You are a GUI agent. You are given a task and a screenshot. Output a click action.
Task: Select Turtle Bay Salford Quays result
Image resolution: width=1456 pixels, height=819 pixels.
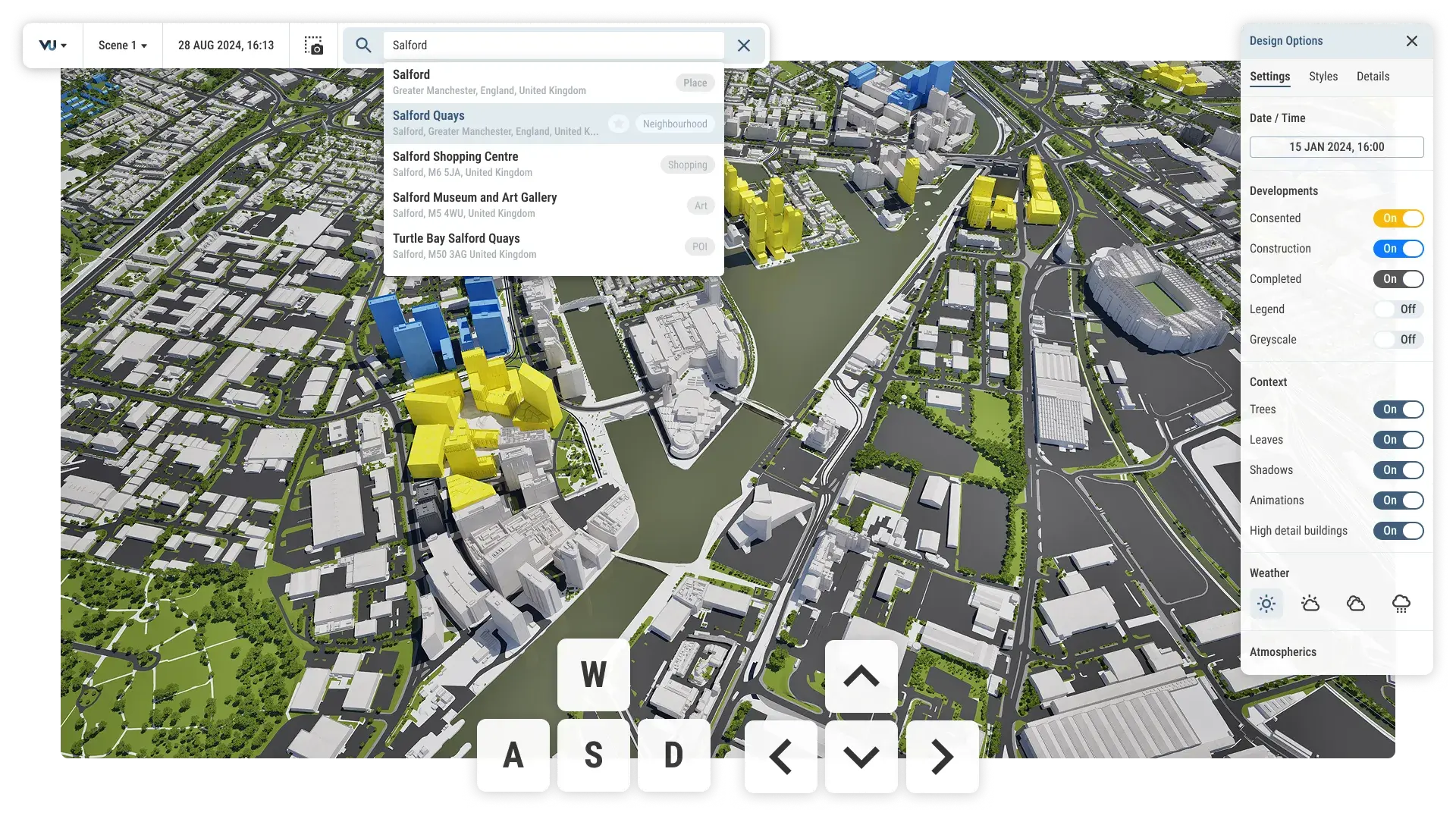coord(554,246)
